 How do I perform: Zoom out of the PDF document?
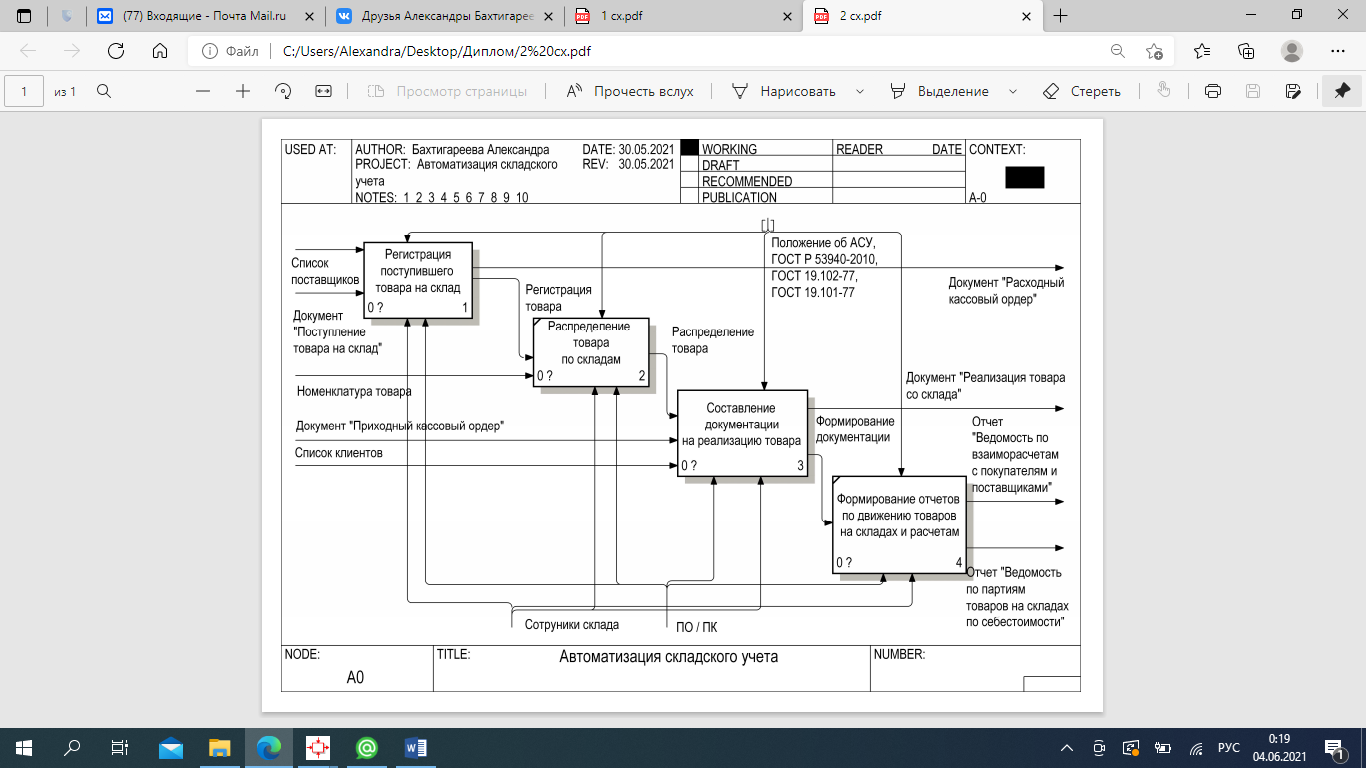203,91
